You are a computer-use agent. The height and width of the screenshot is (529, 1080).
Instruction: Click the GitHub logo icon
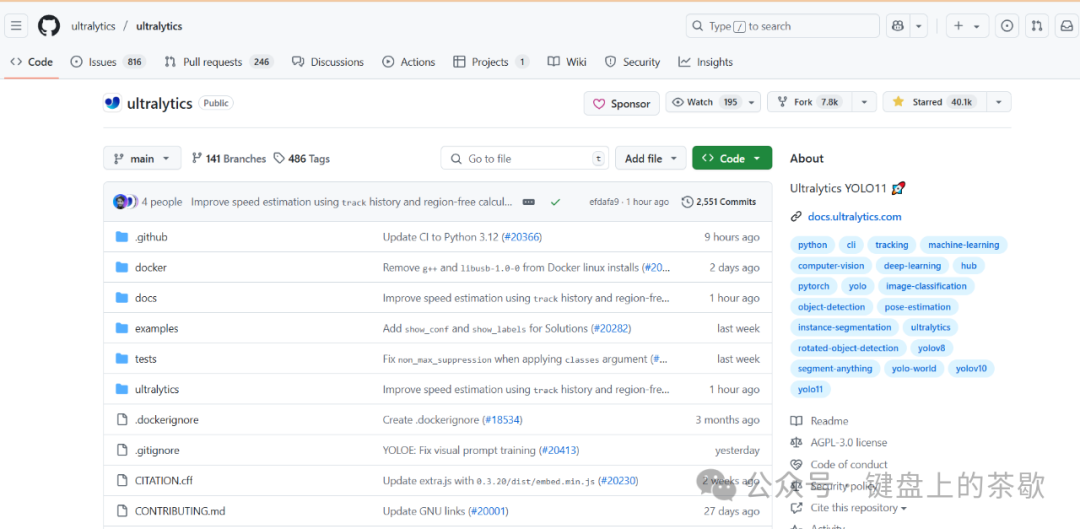click(49, 26)
